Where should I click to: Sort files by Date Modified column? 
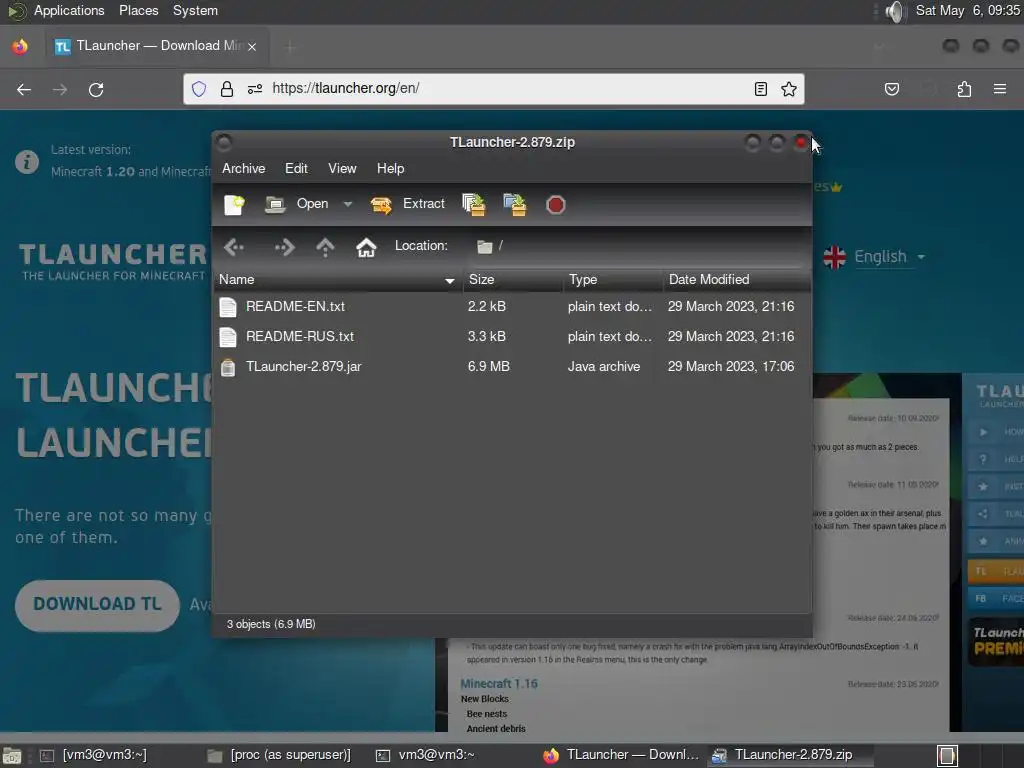click(x=737, y=280)
